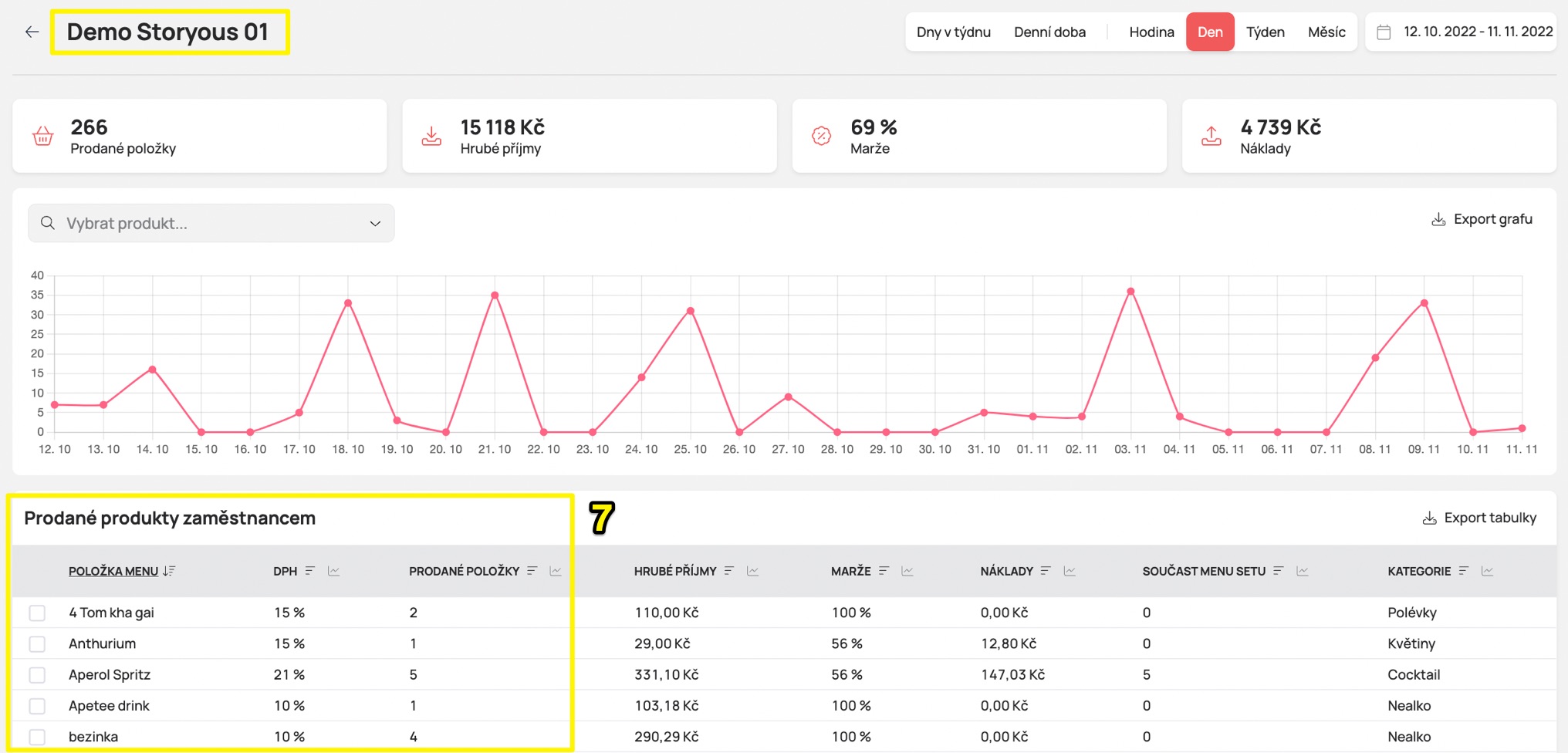Viewport: 1568px width, 753px height.
Task: Open filter icon for Kategorie column
Action: tap(1464, 571)
